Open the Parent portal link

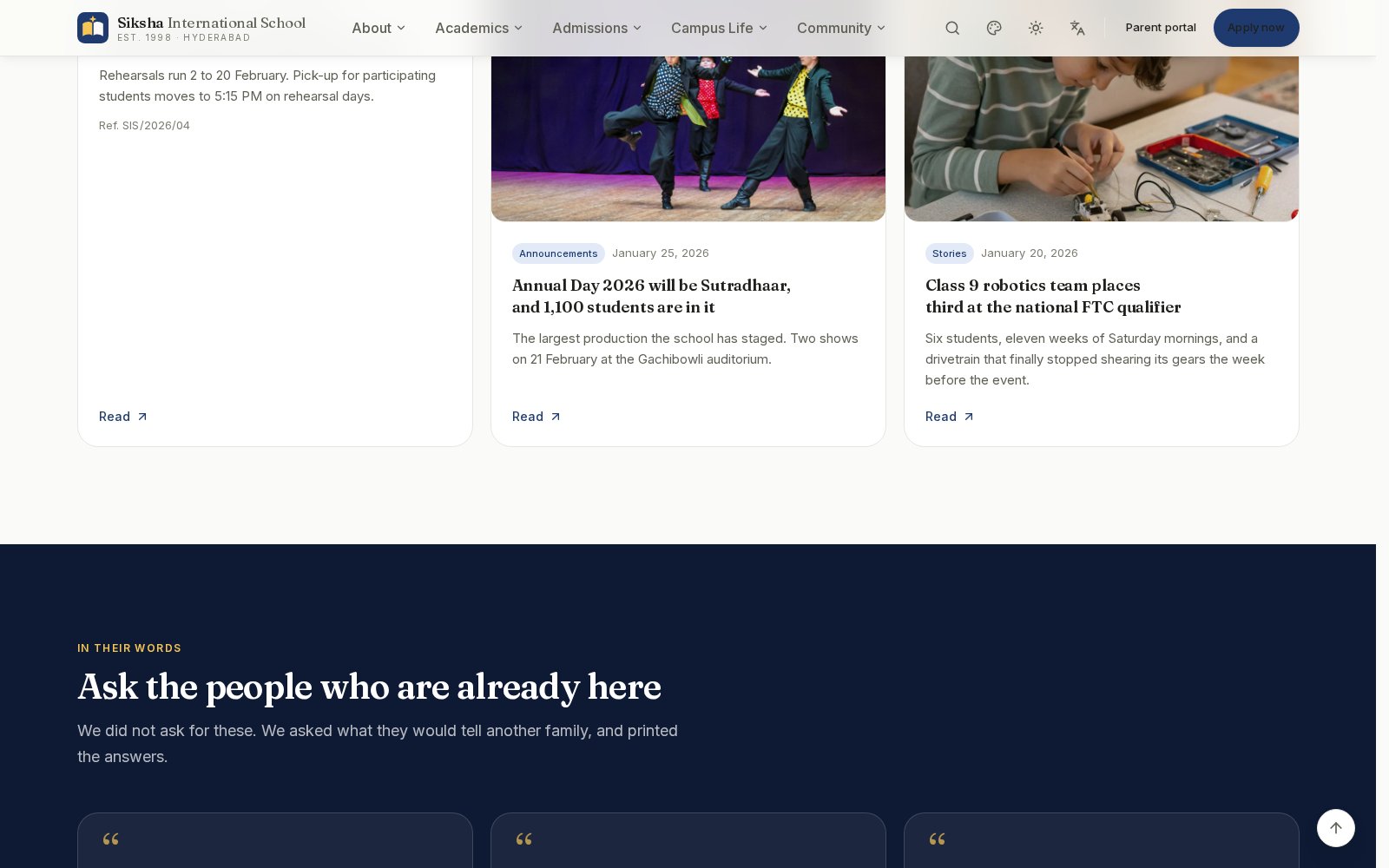(1161, 28)
